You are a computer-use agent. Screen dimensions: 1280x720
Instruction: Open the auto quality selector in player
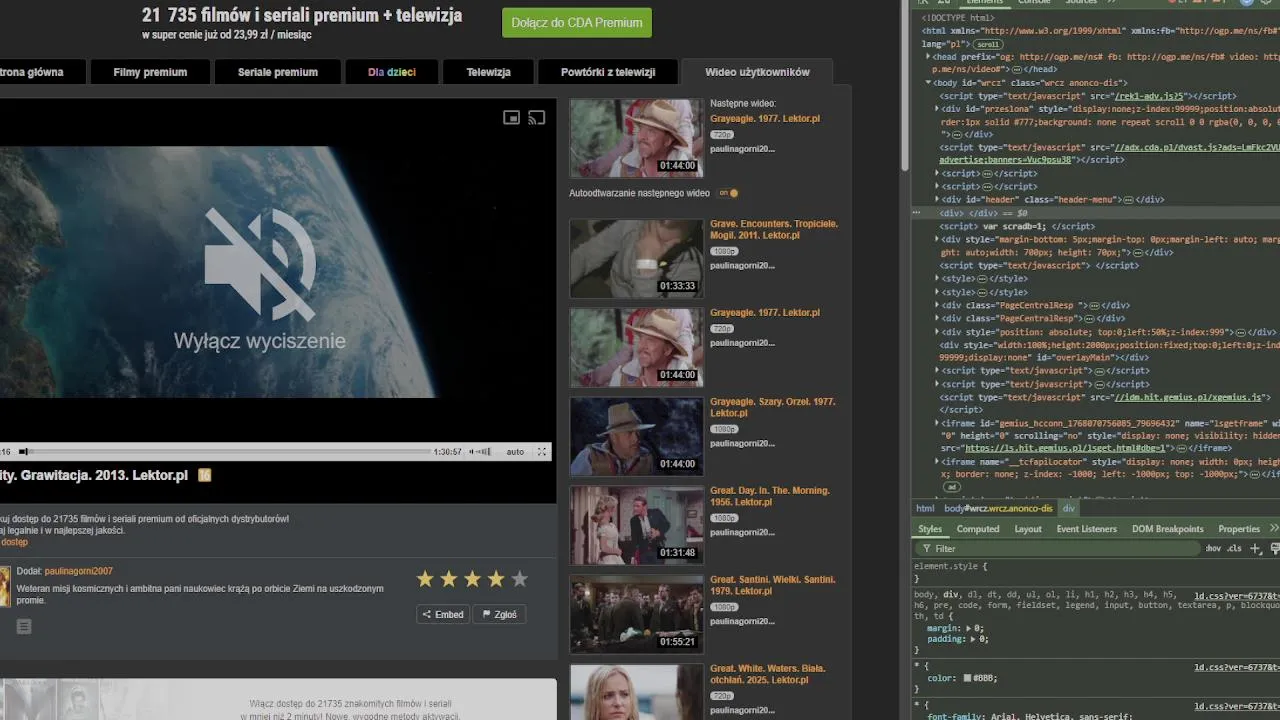point(515,452)
